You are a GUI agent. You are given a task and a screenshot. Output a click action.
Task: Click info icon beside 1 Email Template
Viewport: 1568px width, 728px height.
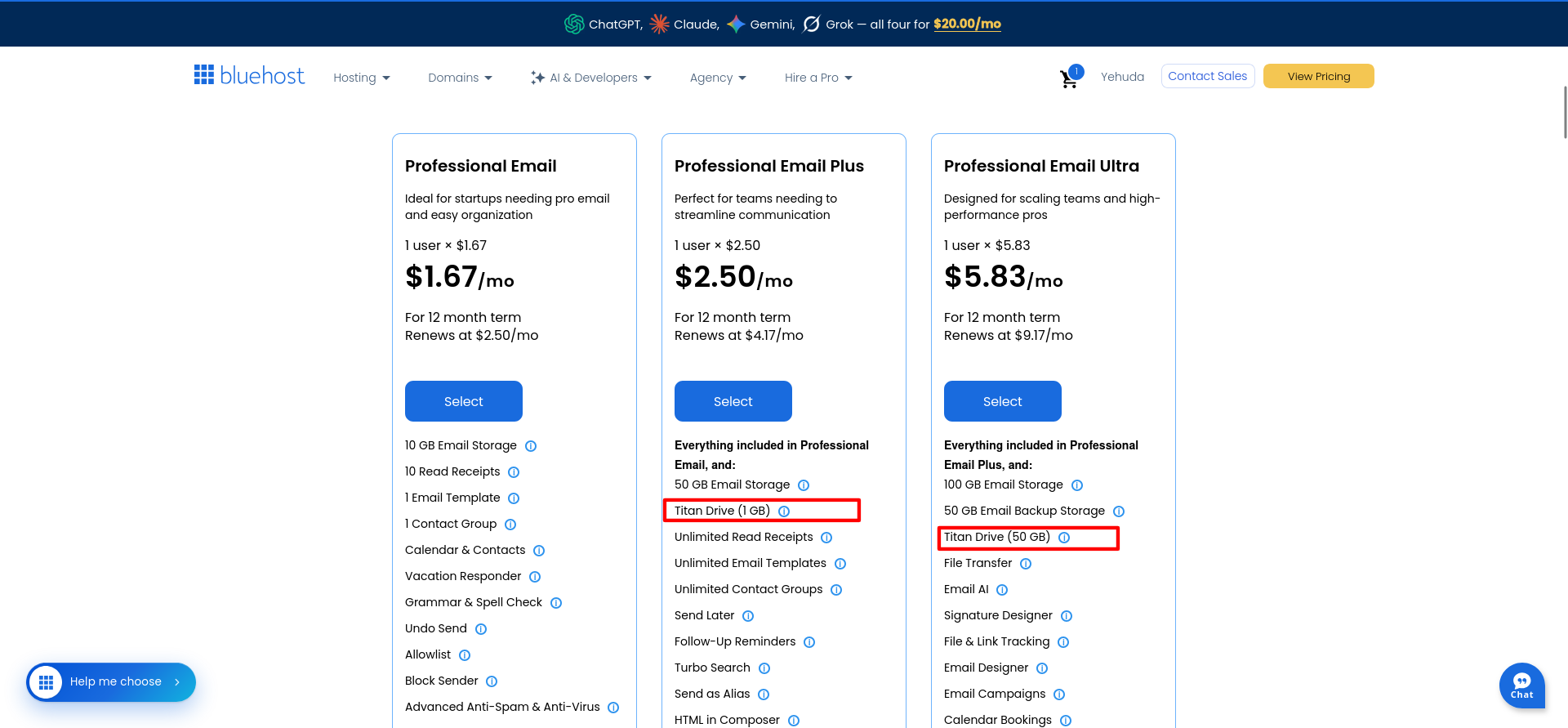514,498
